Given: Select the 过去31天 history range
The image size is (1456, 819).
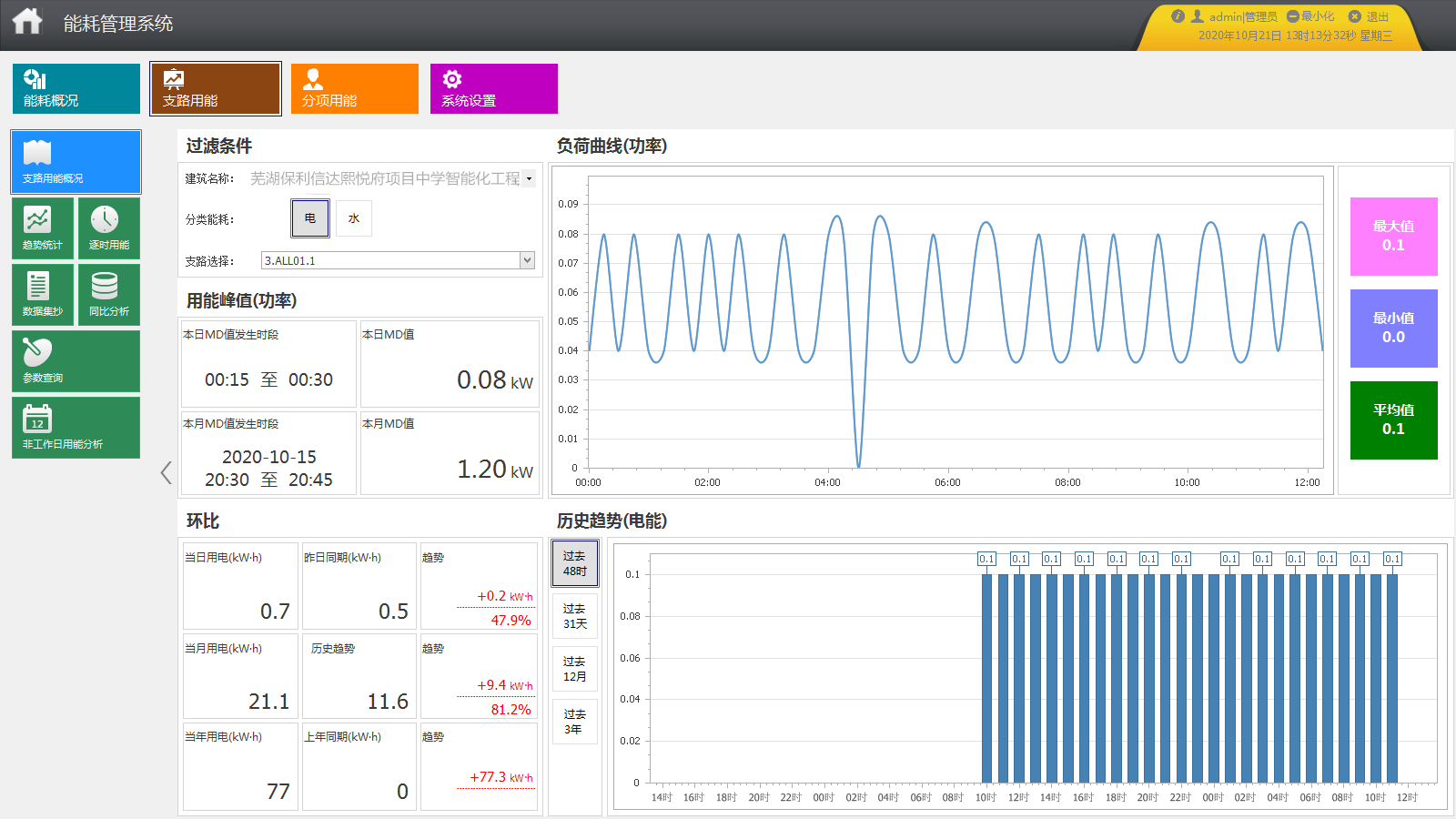Looking at the screenshot, I should click(x=574, y=616).
